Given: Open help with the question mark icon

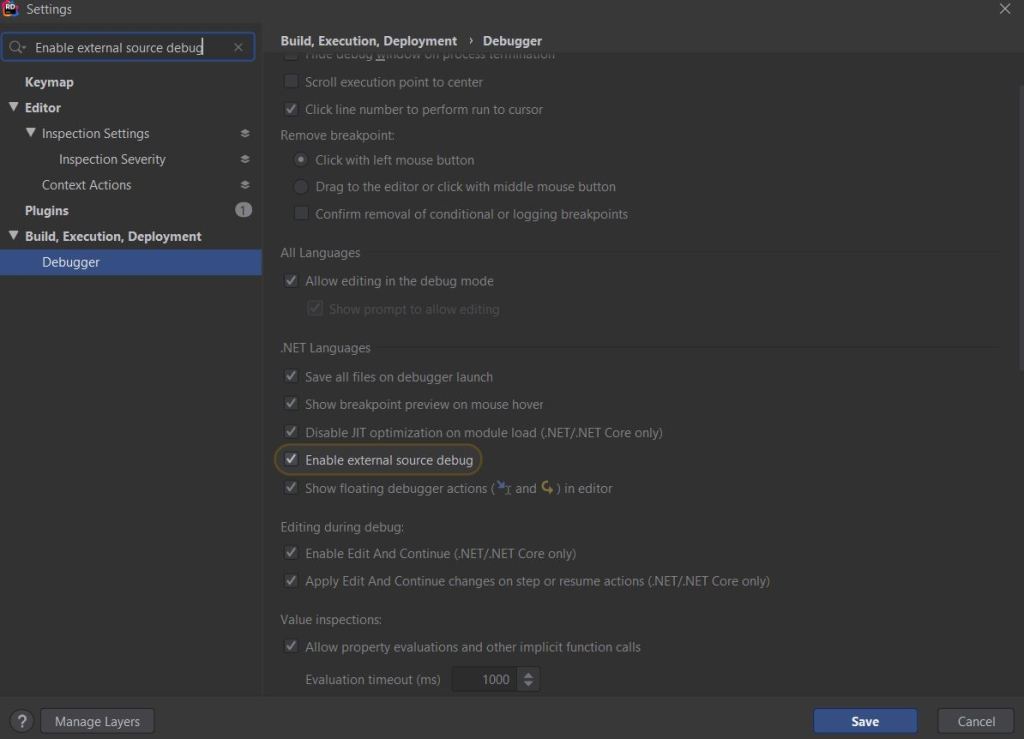Looking at the screenshot, I should [23, 721].
